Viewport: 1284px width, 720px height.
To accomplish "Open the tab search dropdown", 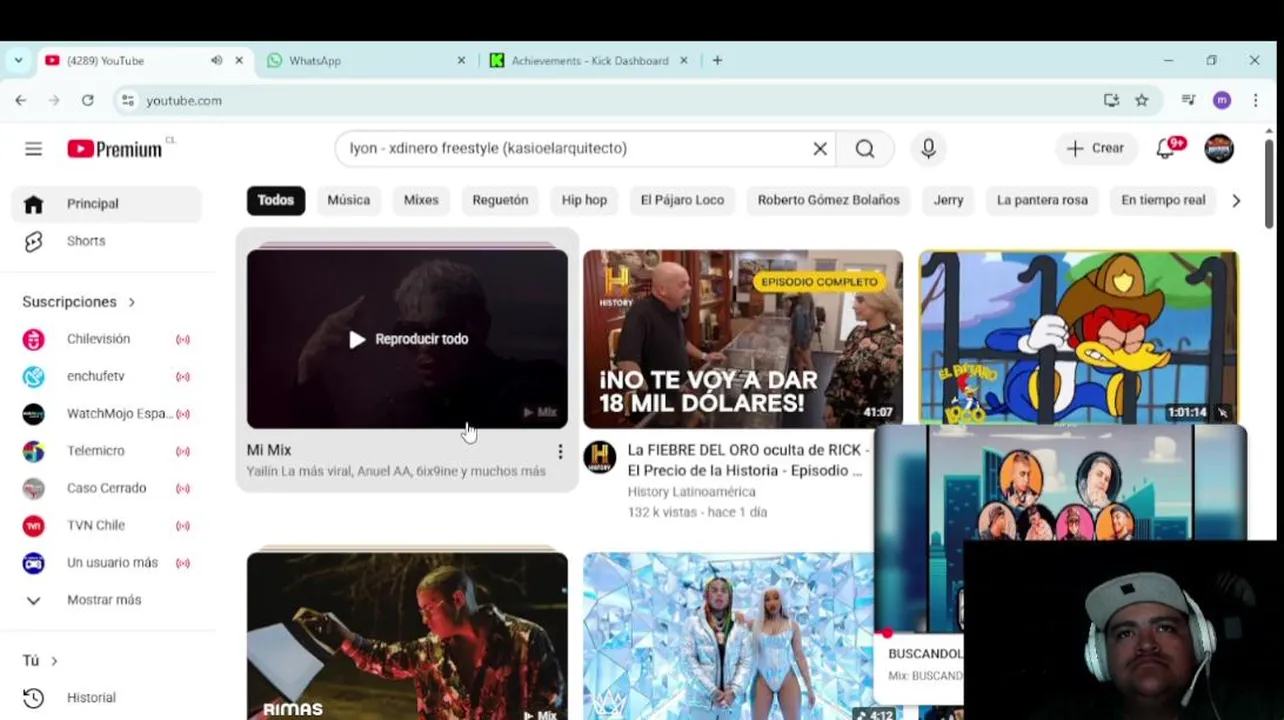I will click(18, 60).
